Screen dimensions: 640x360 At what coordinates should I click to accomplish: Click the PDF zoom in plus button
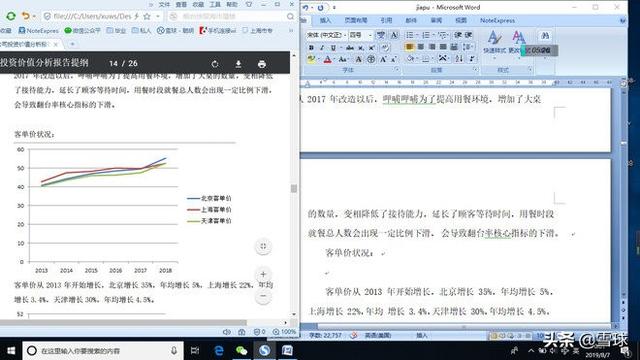[263, 274]
